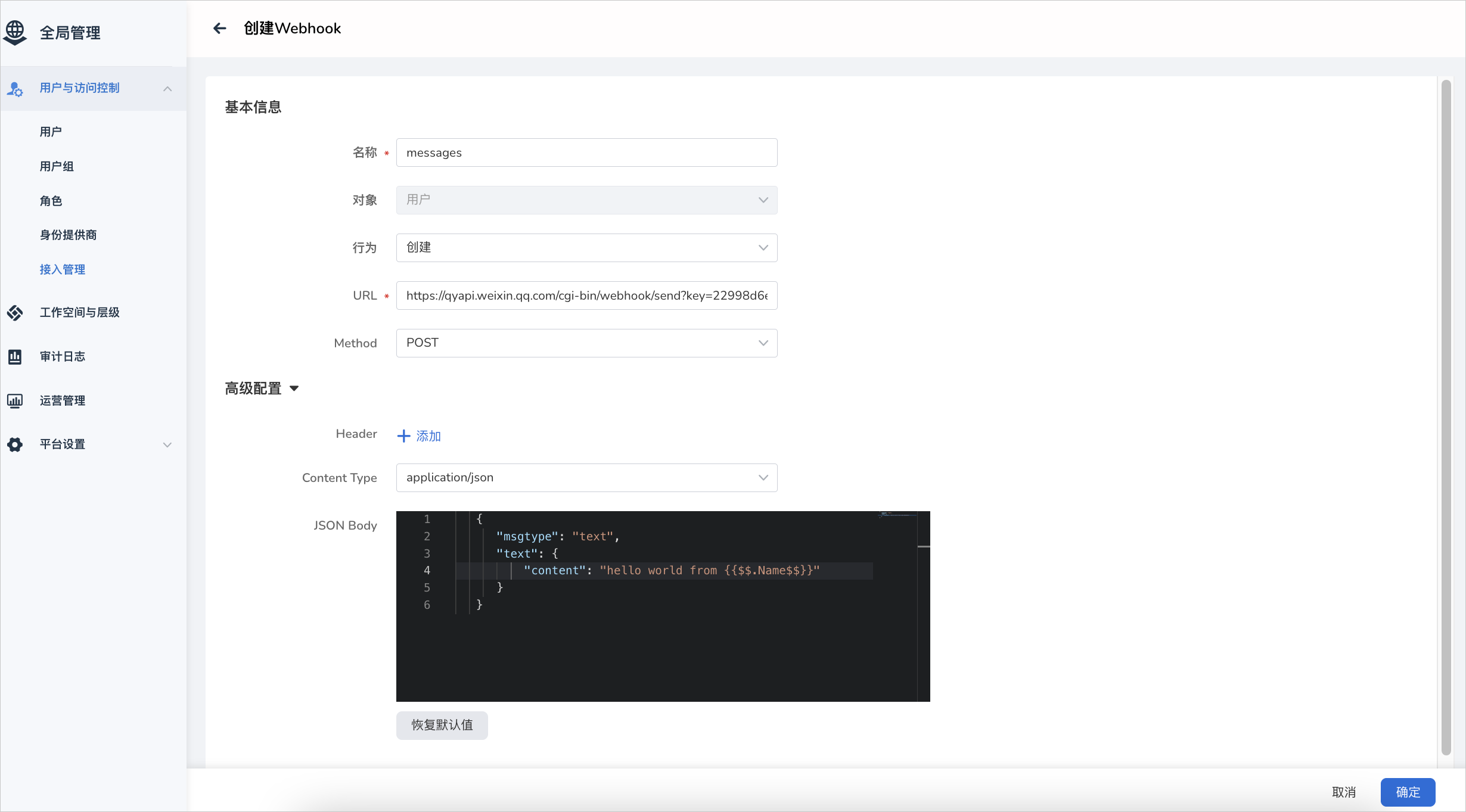This screenshot has width=1466, height=812.
Task: Open the 用户组 menu item
Action: point(57,166)
